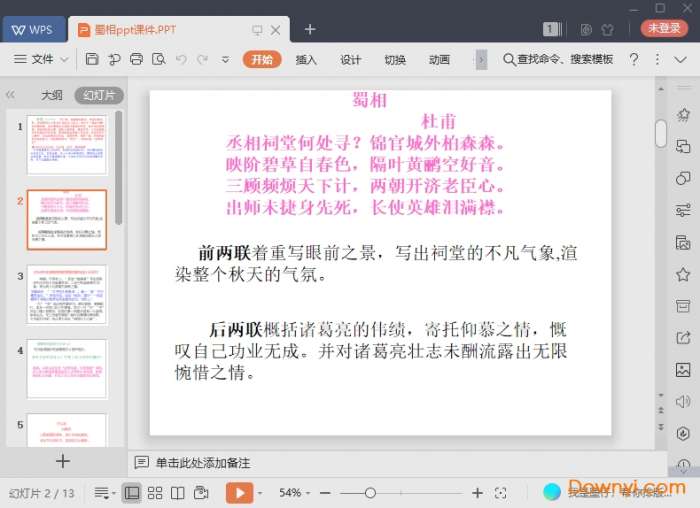This screenshot has height=508, width=700.
Task: Switch to reading view book icon
Action: (178, 493)
